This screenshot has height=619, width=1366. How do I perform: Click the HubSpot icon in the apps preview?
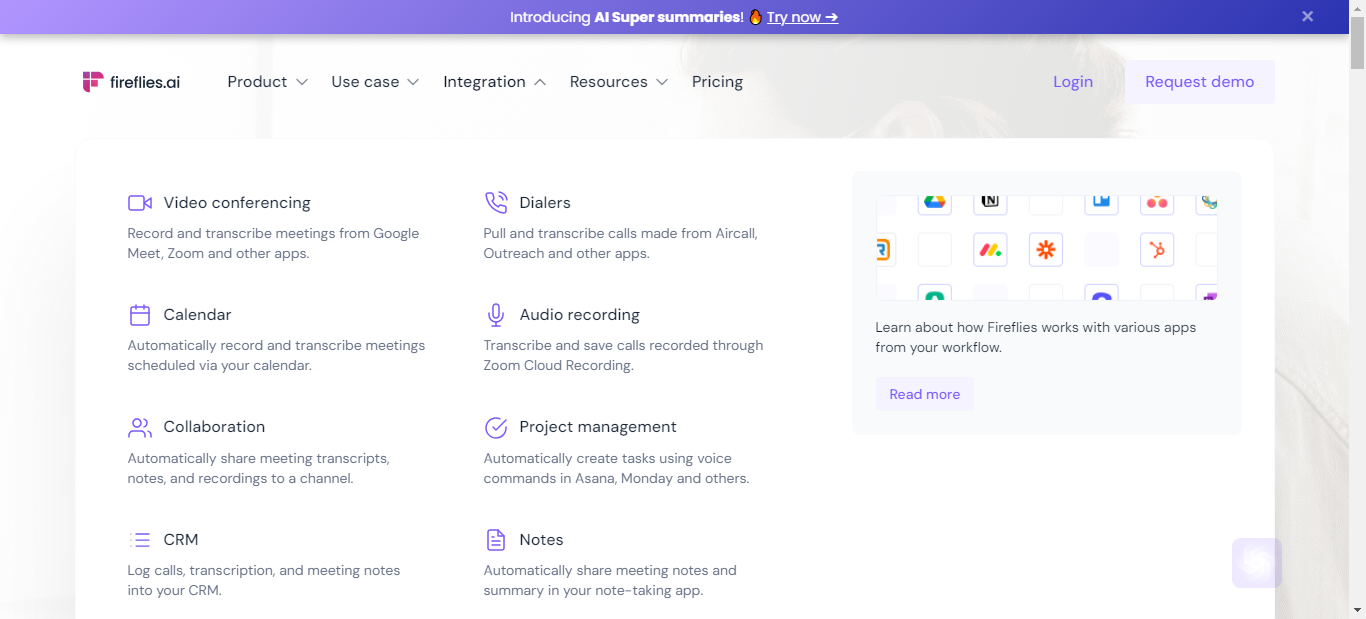[1157, 249]
